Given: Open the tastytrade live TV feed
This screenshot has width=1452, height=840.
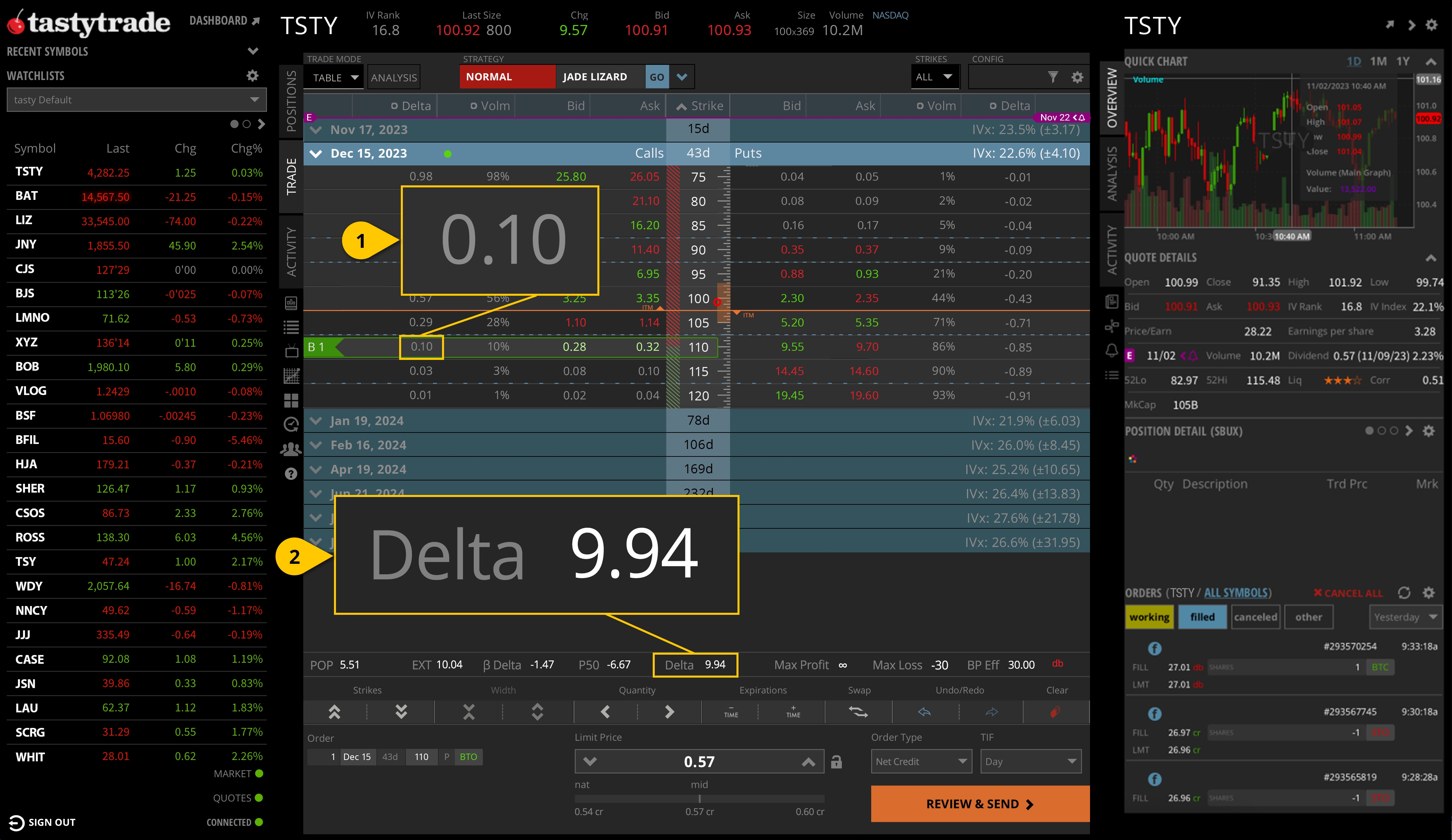Looking at the screenshot, I should (291, 351).
